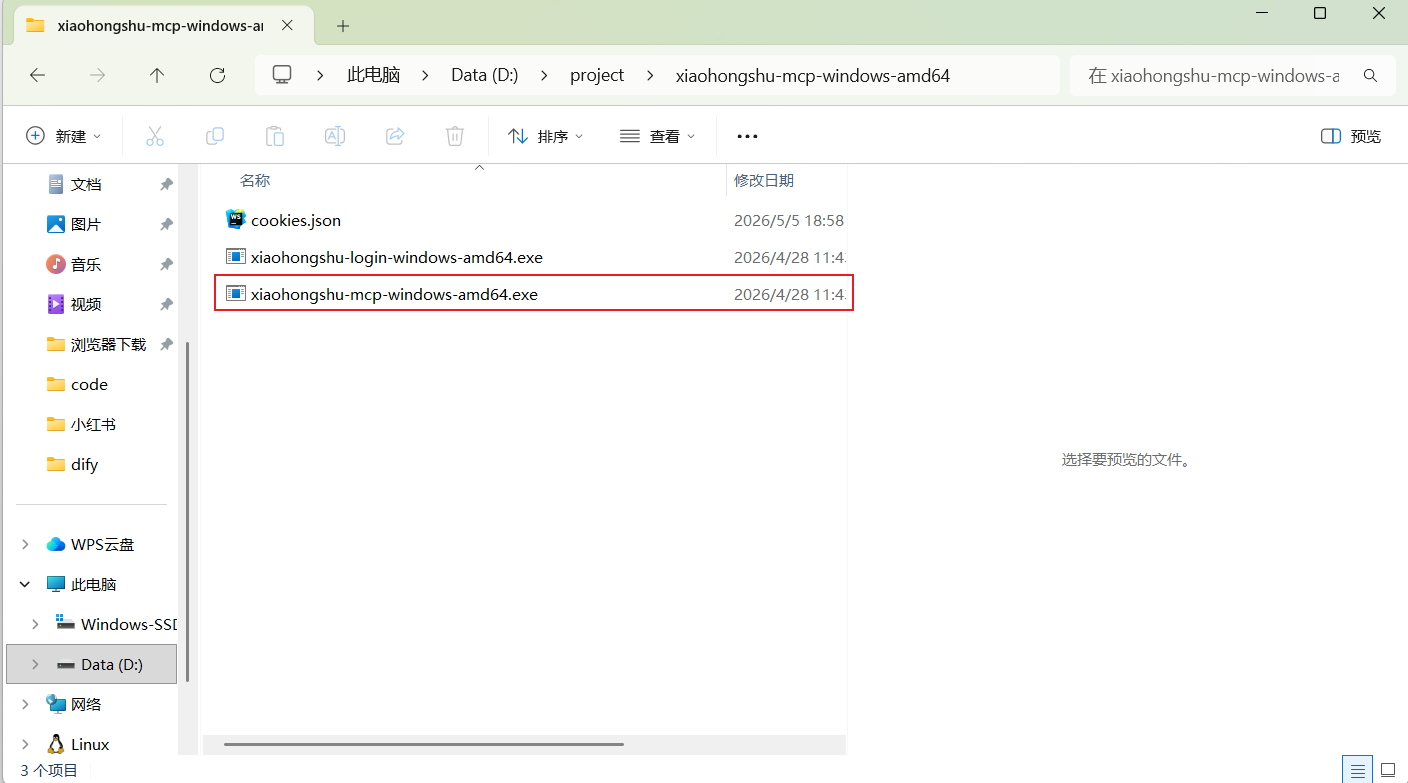Expand the 网络 tree node
The image size is (1408, 783).
click(x=25, y=705)
